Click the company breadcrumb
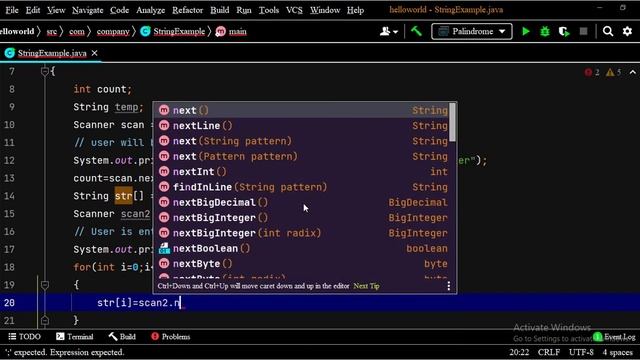This screenshot has width=640, height=360. click(x=113, y=31)
